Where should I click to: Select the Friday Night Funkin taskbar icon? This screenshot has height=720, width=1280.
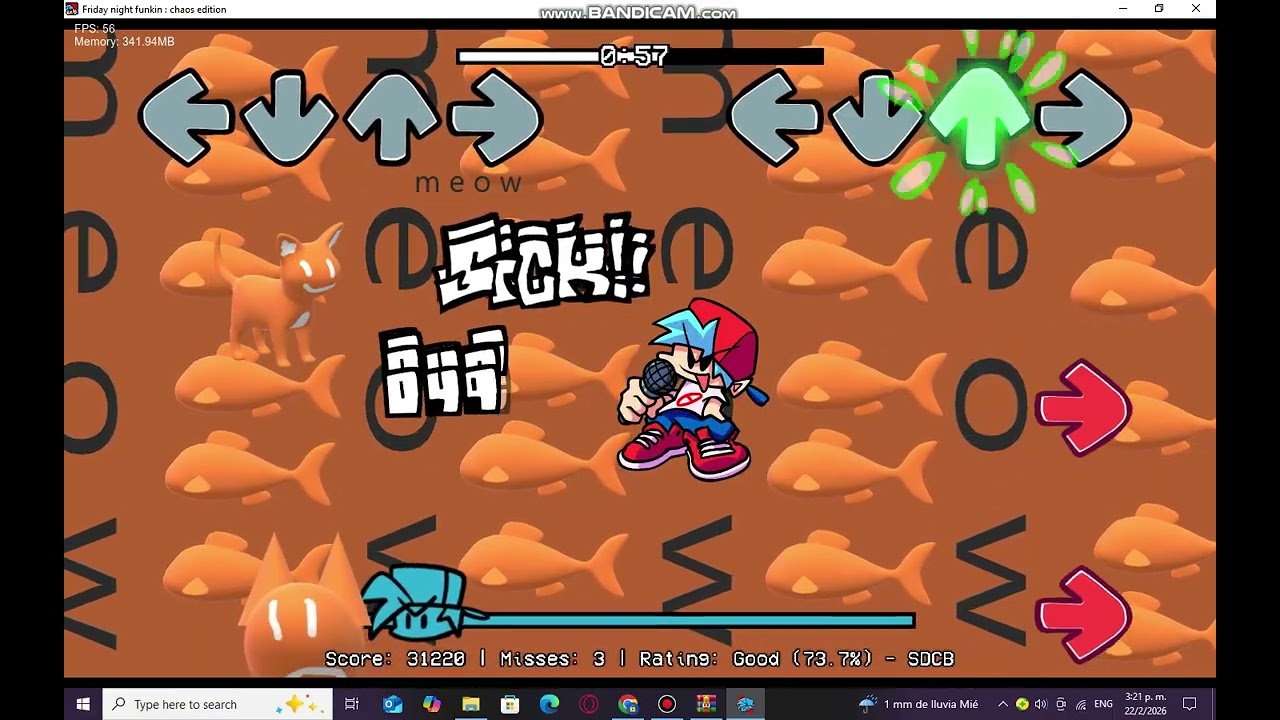pos(745,704)
